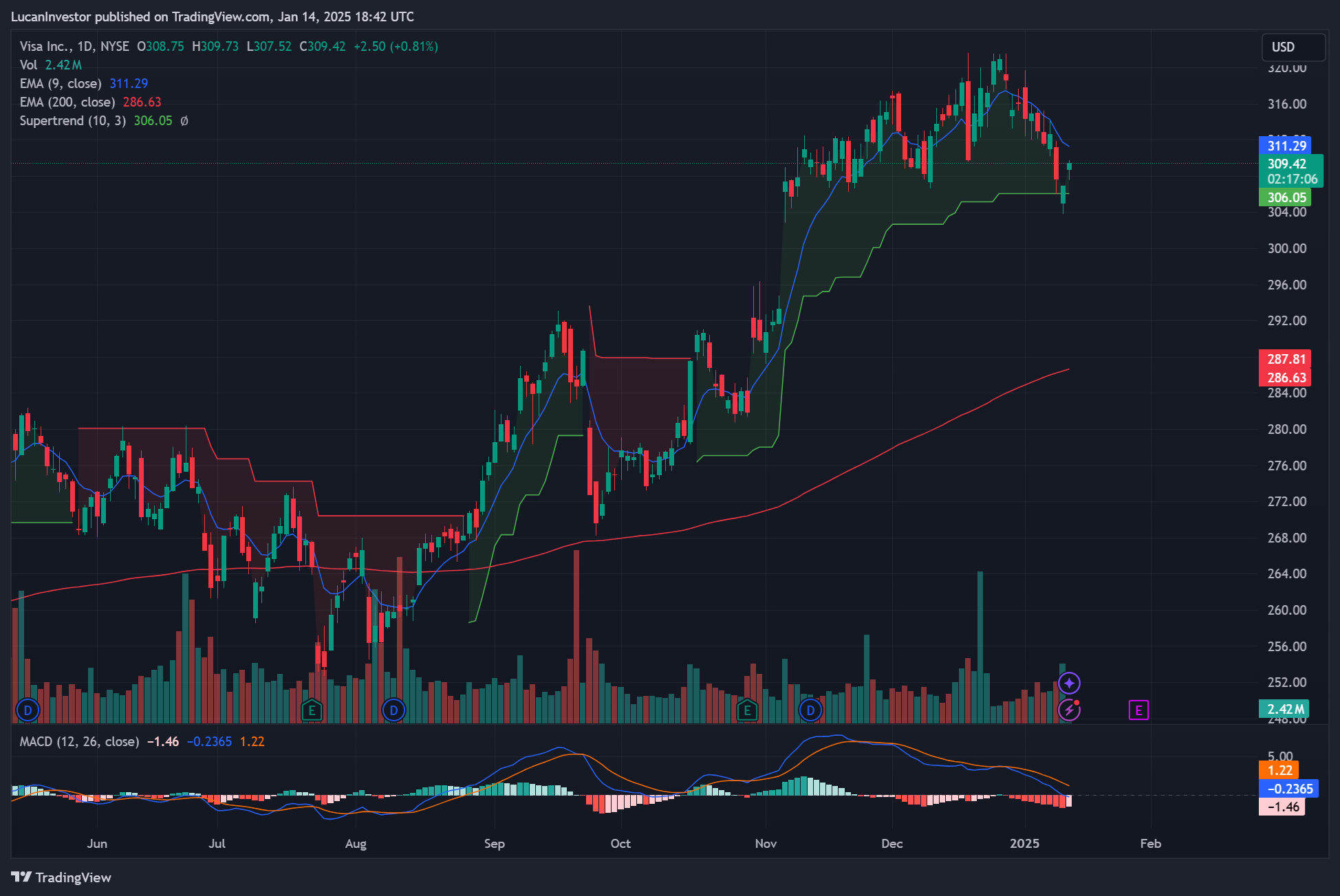Click the 2025 label on time axis

(x=1024, y=843)
